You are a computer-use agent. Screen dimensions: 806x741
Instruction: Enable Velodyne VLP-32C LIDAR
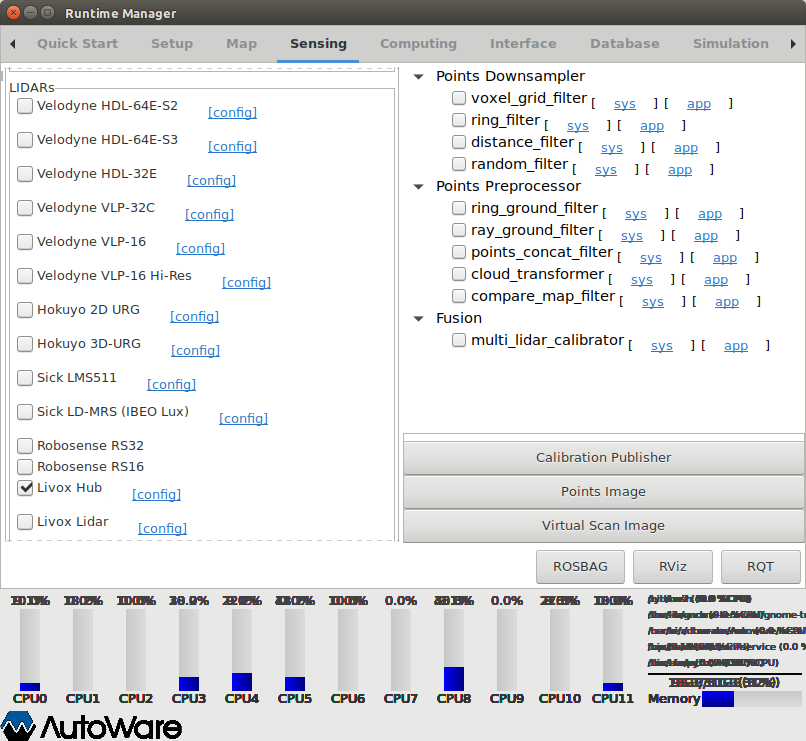click(x=25, y=208)
